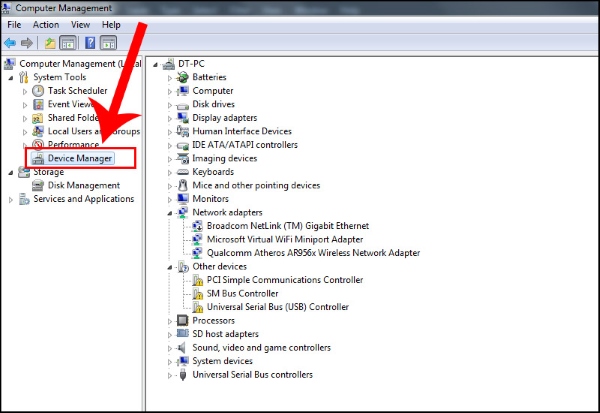Open the Action menu
The image size is (600, 413).
[45, 24]
